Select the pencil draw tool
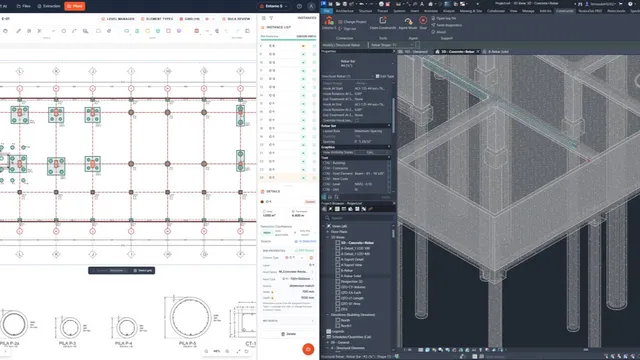The width and height of the screenshot is (640, 360). click(18, 31)
